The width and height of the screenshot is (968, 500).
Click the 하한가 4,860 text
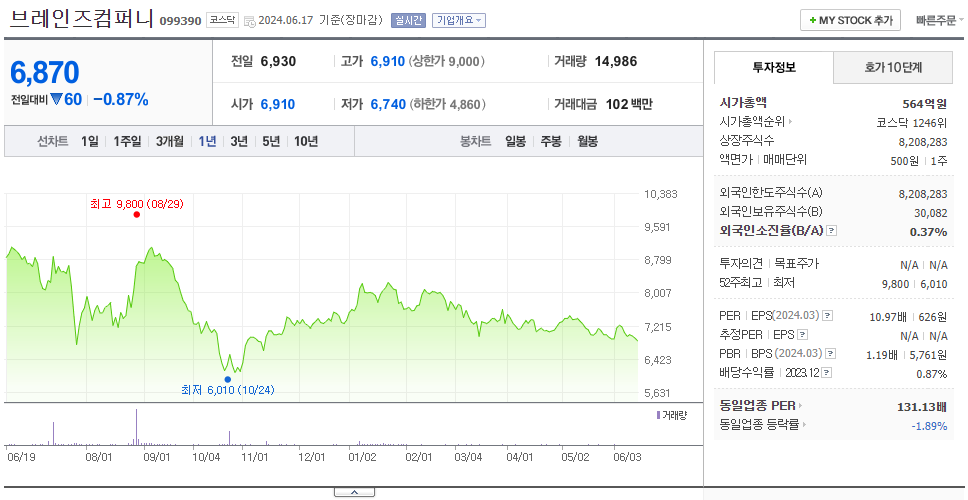tap(448, 104)
